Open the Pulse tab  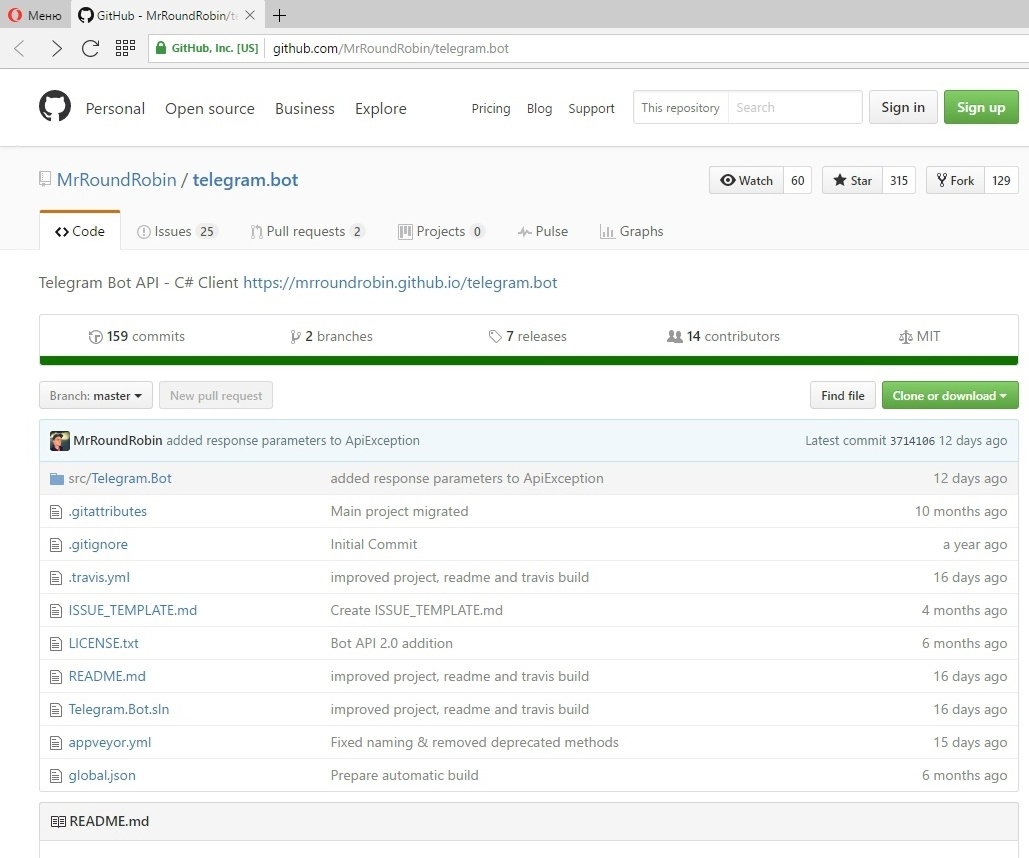pos(543,231)
